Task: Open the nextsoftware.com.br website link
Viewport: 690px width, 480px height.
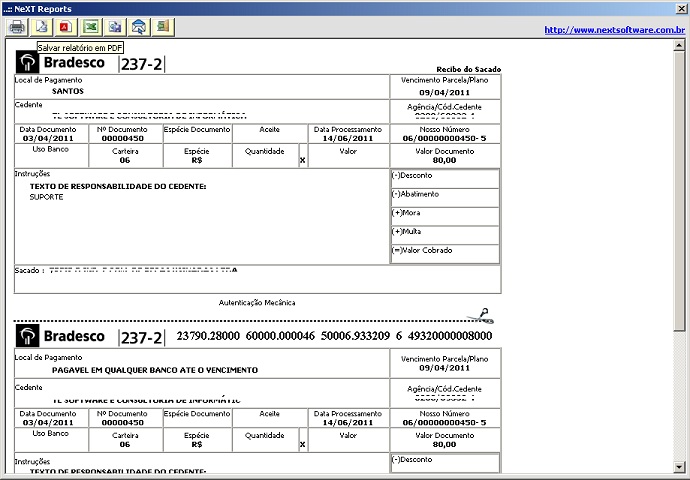Action: [615, 30]
